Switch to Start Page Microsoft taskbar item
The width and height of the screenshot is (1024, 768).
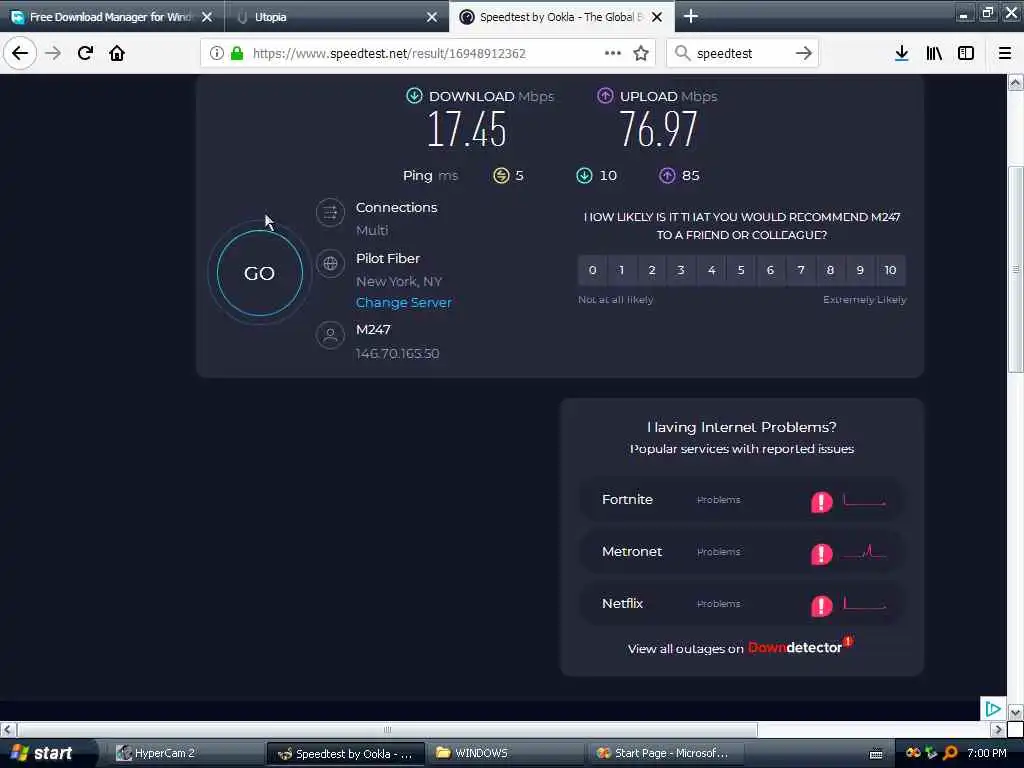click(668, 753)
